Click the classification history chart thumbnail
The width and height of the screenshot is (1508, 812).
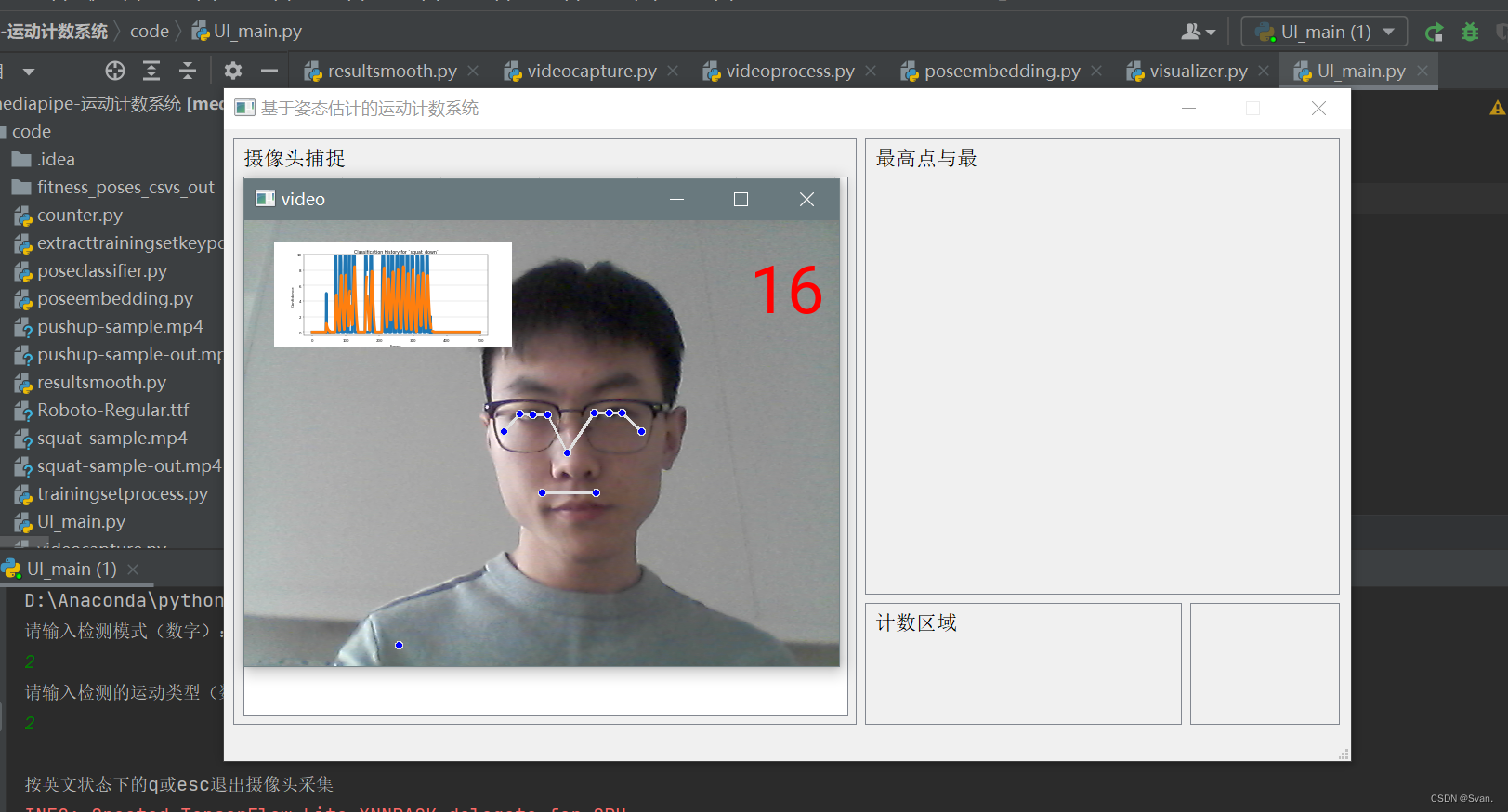393,295
